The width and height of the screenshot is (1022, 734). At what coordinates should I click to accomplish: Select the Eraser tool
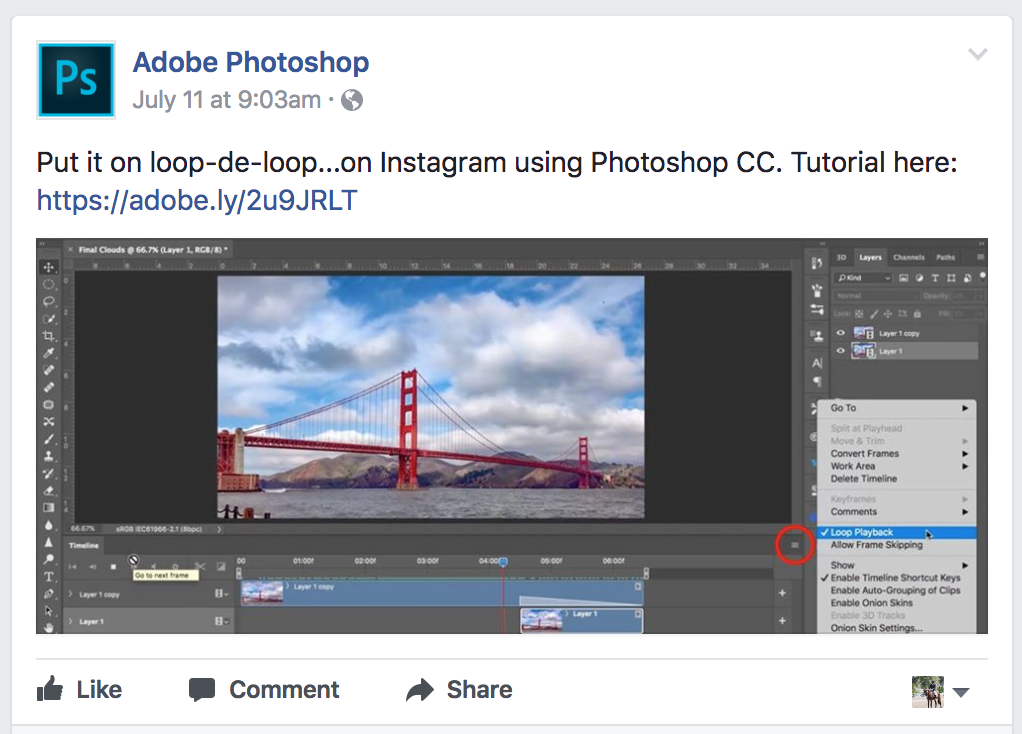48,490
